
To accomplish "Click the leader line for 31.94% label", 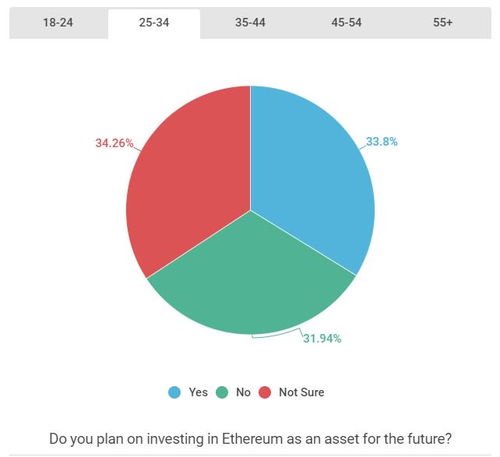I will coord(277,334).
